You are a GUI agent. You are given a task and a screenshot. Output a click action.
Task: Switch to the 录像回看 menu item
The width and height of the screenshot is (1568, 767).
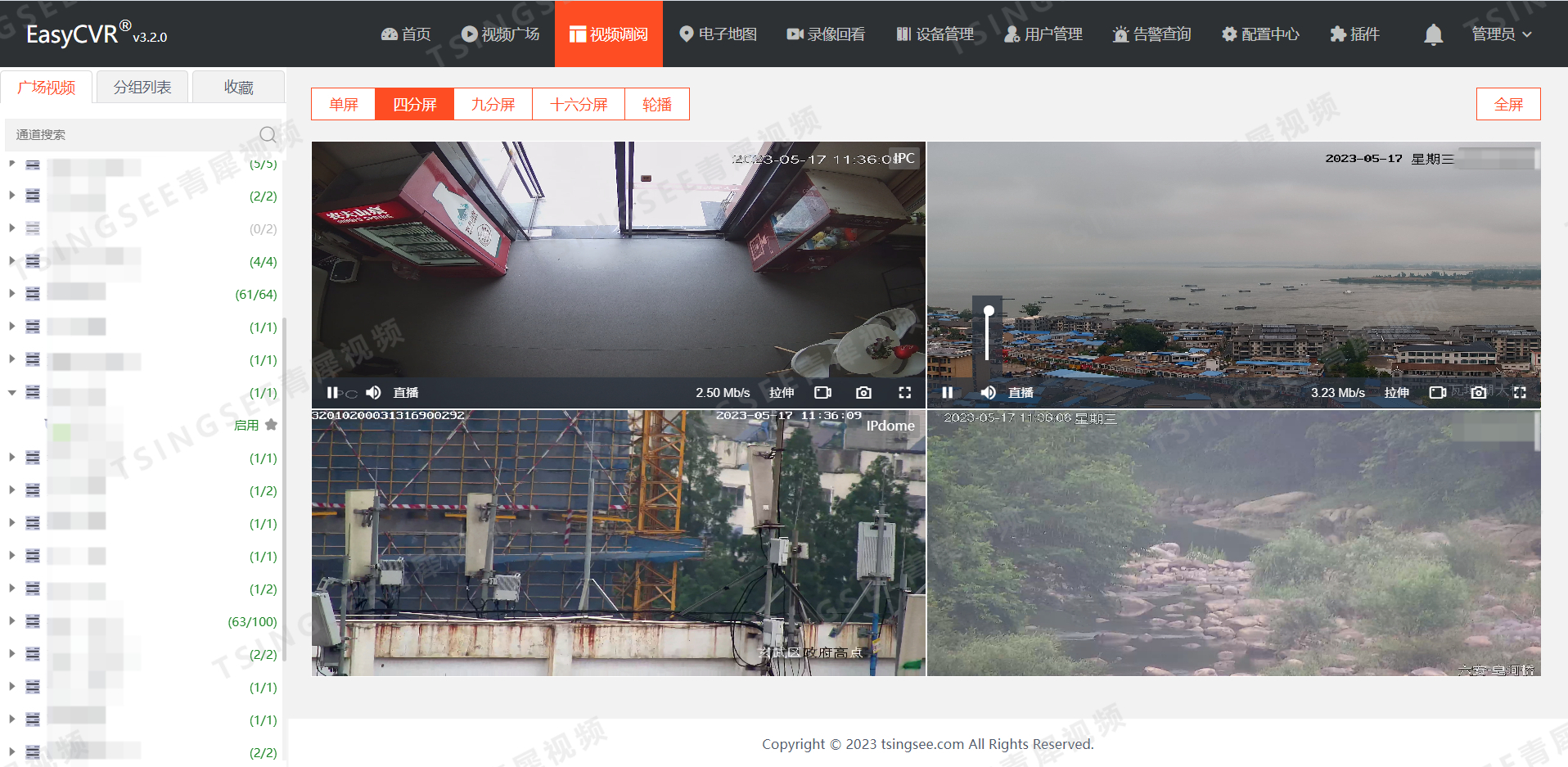(x=826, y=34)
